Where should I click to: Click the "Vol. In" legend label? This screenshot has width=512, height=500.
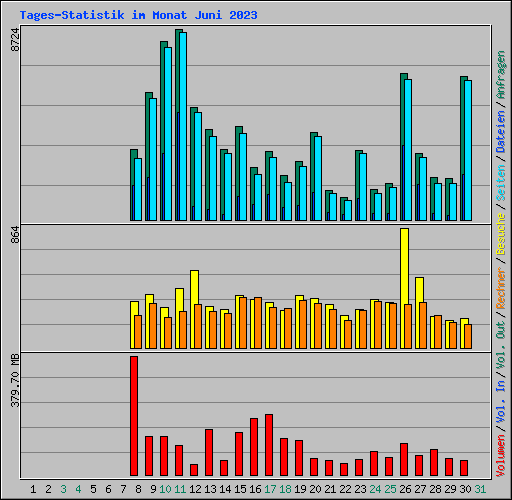(501, 403)
